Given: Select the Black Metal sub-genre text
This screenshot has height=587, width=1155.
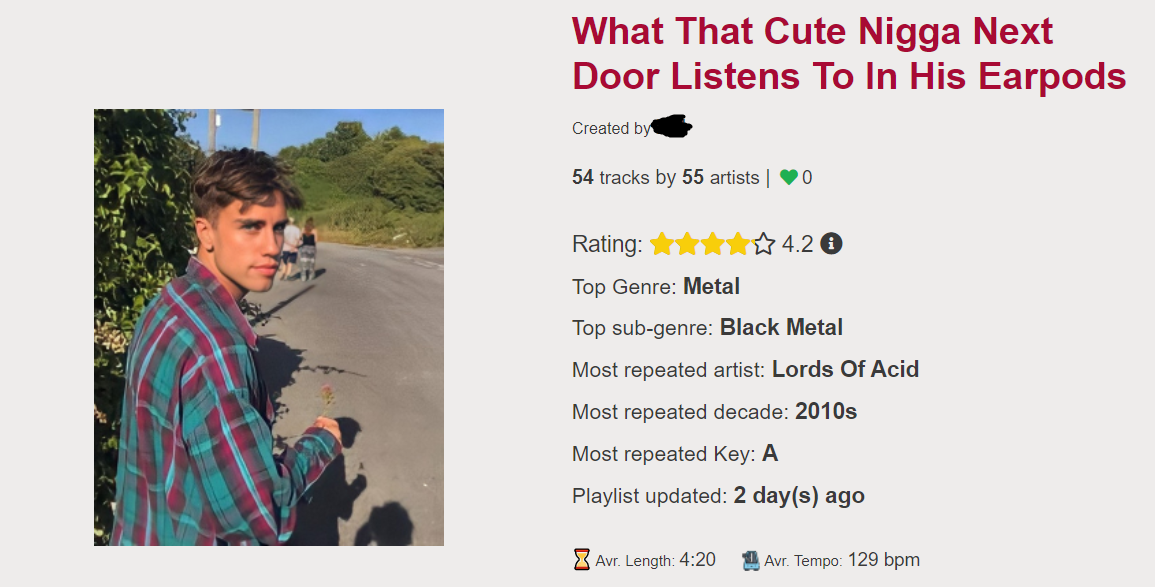Looking at the screenshot, I should (x=781, y=327).
